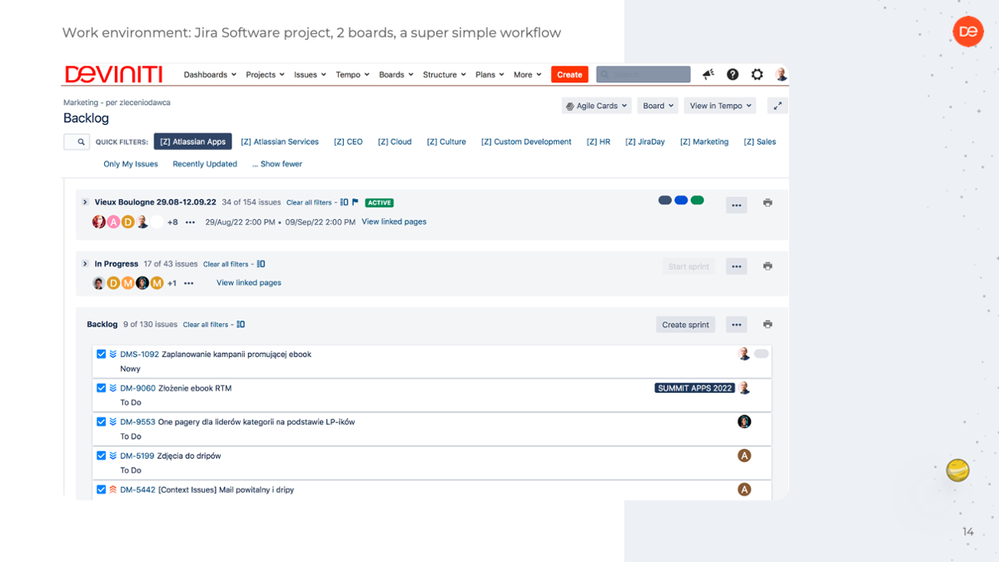Screen dimensions: 999x562
Task: Click the priority icon on DM-5442
Action: coord(113,489)
